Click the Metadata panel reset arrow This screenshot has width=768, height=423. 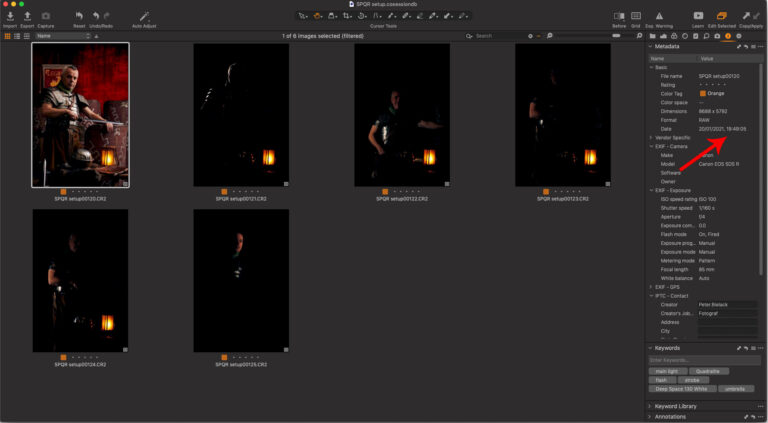pyautogui.click(x=745, y=47)
